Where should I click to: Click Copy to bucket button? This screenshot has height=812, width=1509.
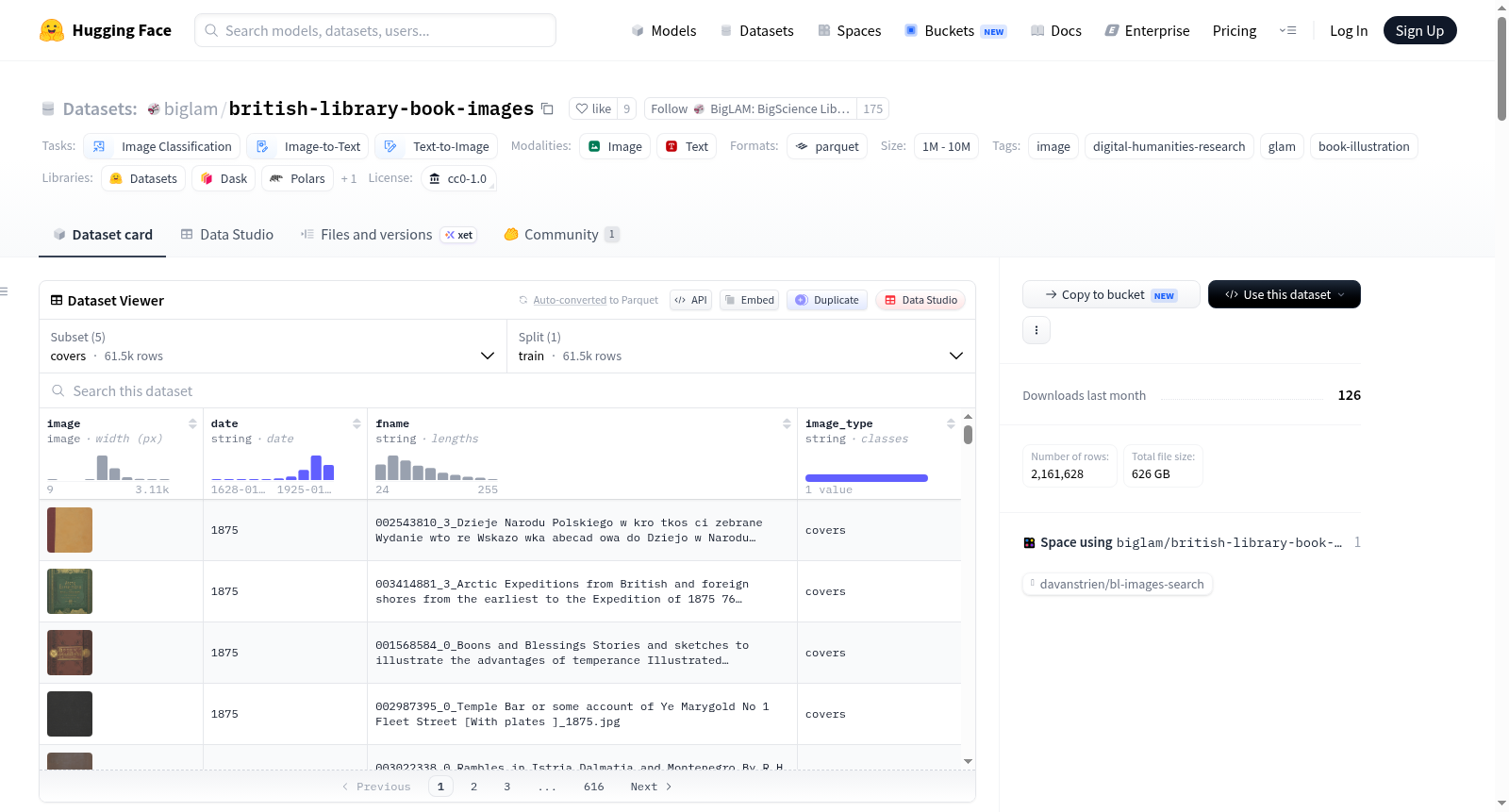click(1111, 294)
